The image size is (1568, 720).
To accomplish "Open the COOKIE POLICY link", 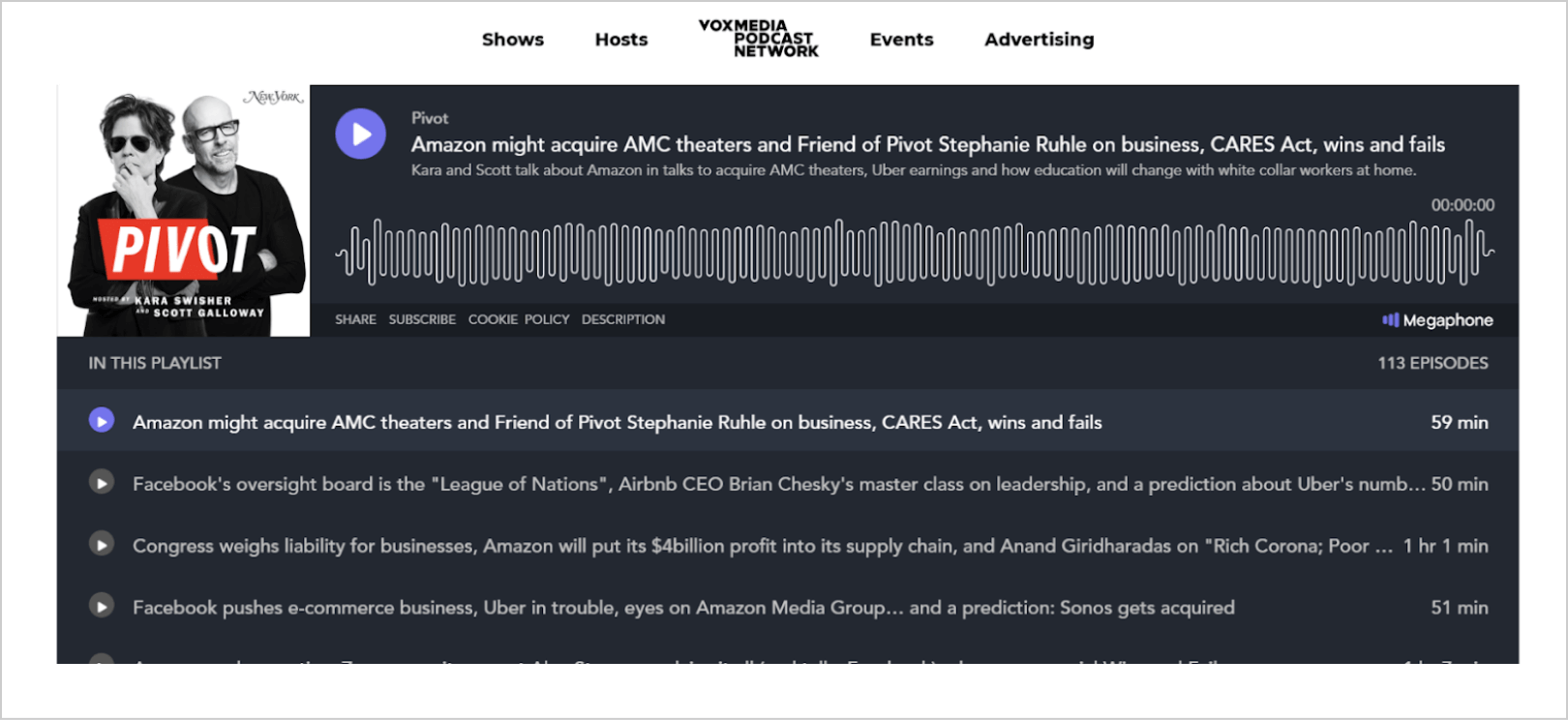I will pyautogui.click(x=519, y=319).
